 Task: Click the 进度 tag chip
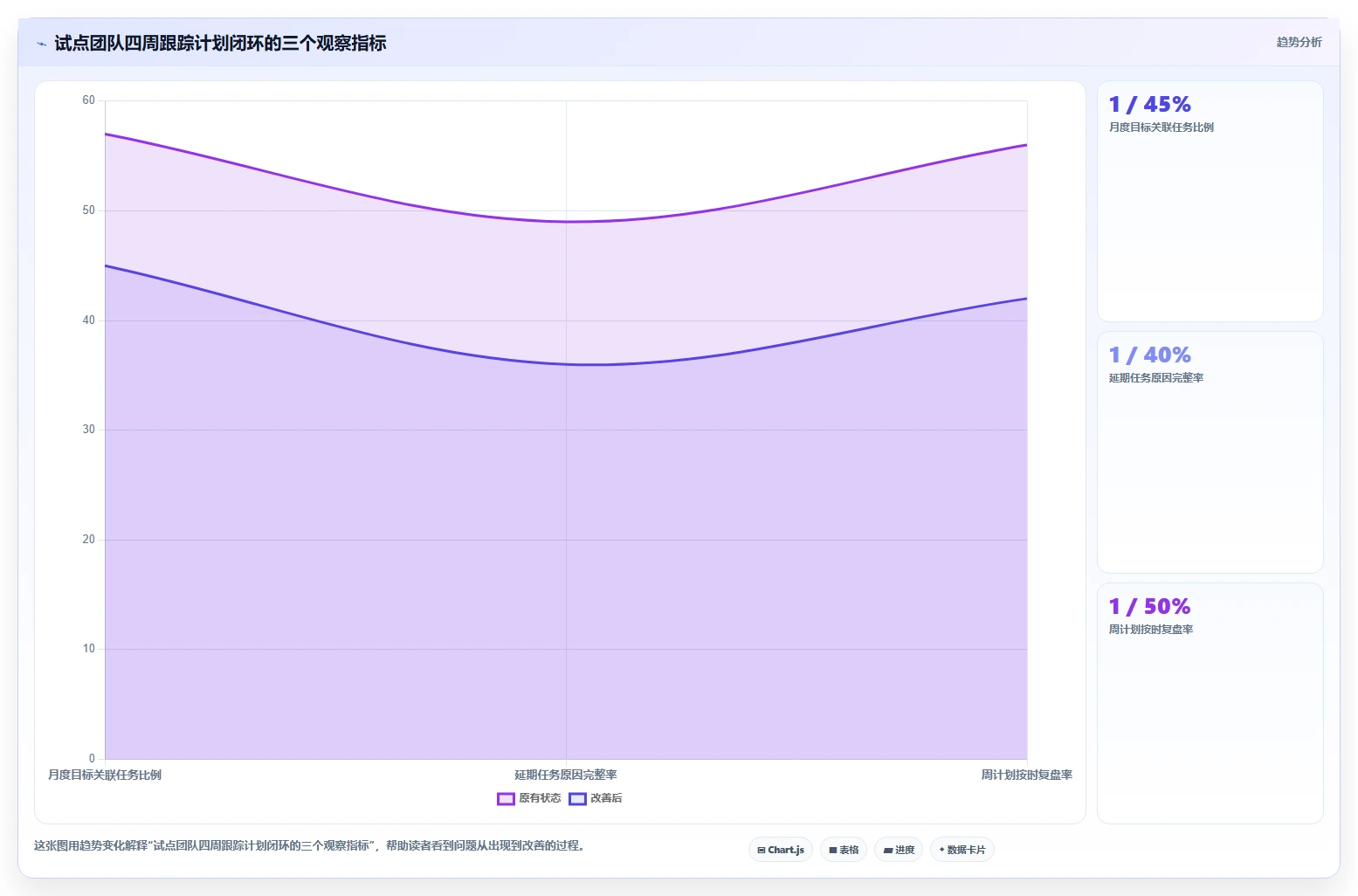point(899,850)
